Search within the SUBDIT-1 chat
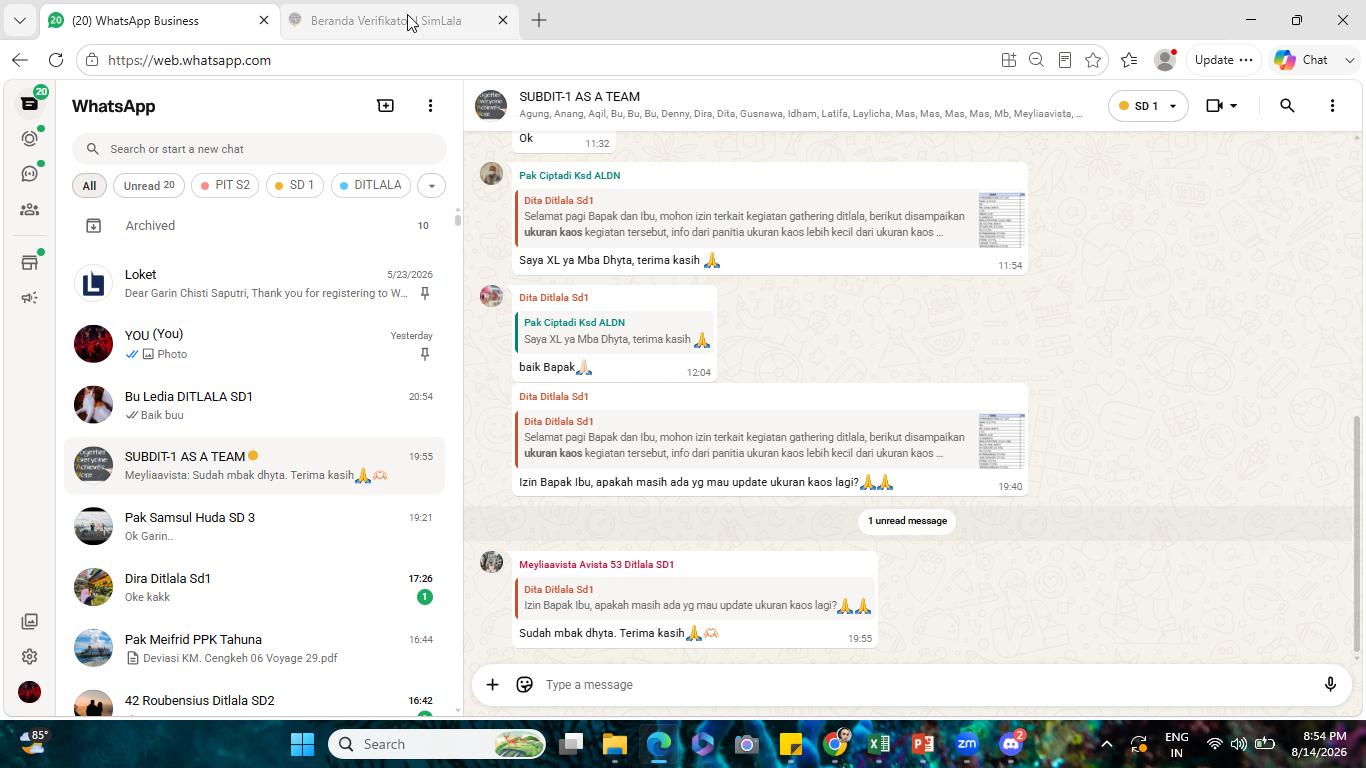 pyautogui.click(x=1287, y=106)
